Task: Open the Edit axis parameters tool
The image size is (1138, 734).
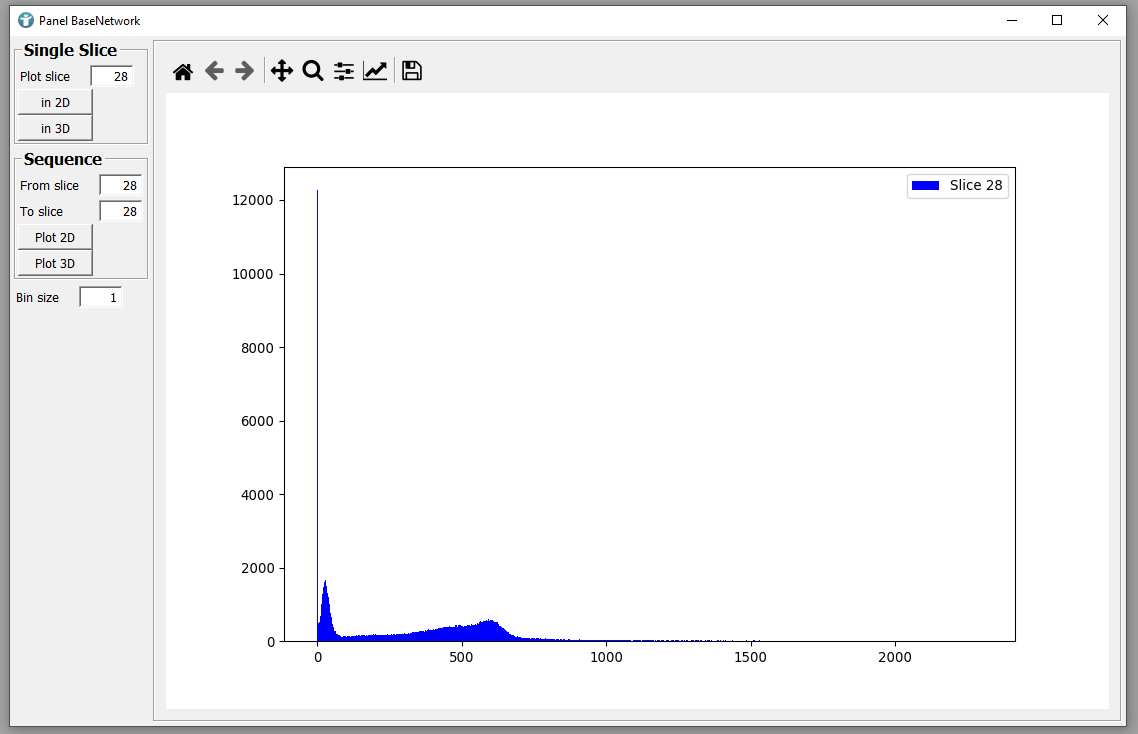Action: tap(375, 71)
